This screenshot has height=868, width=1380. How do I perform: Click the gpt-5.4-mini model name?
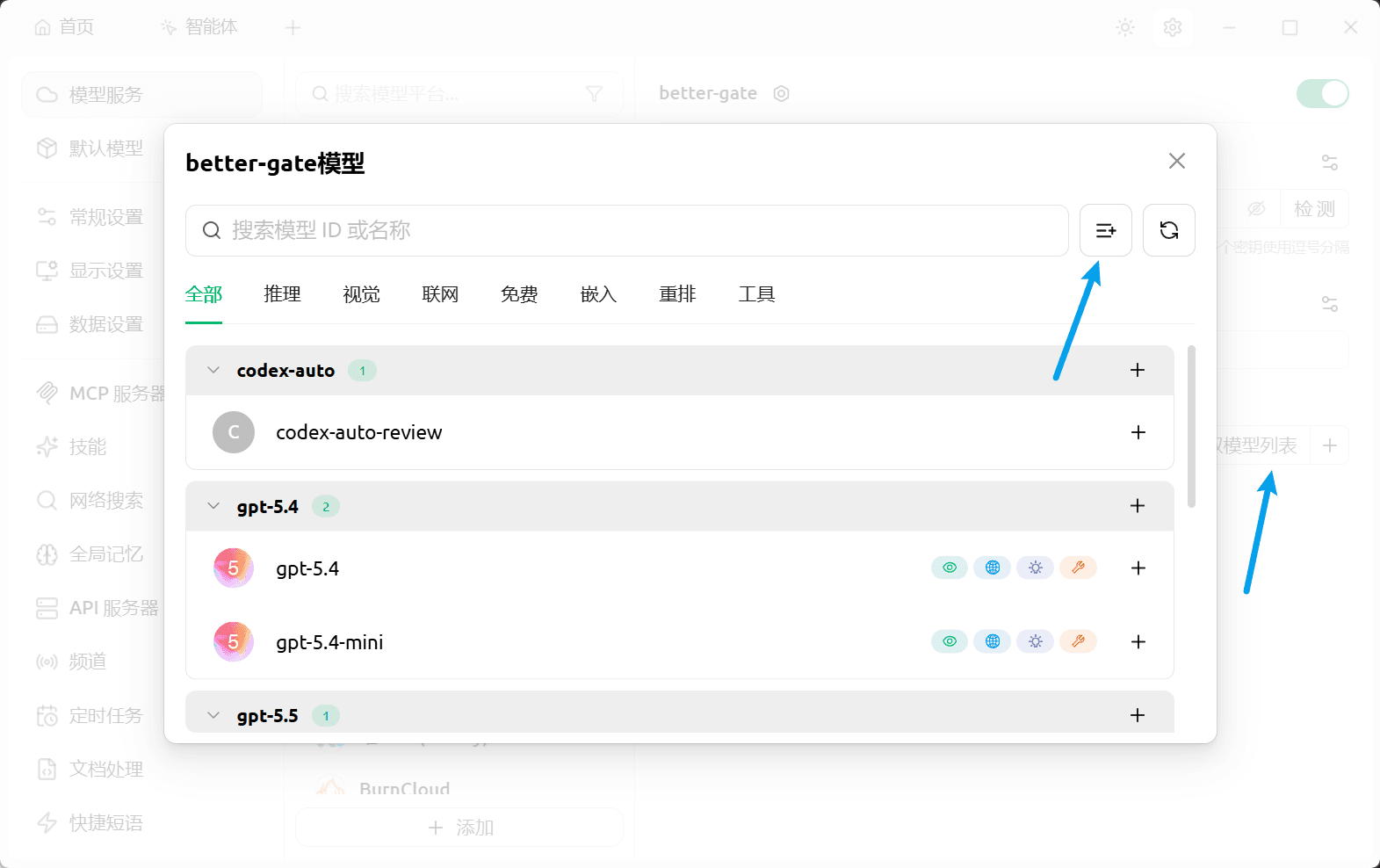click(x=329, y=642)
